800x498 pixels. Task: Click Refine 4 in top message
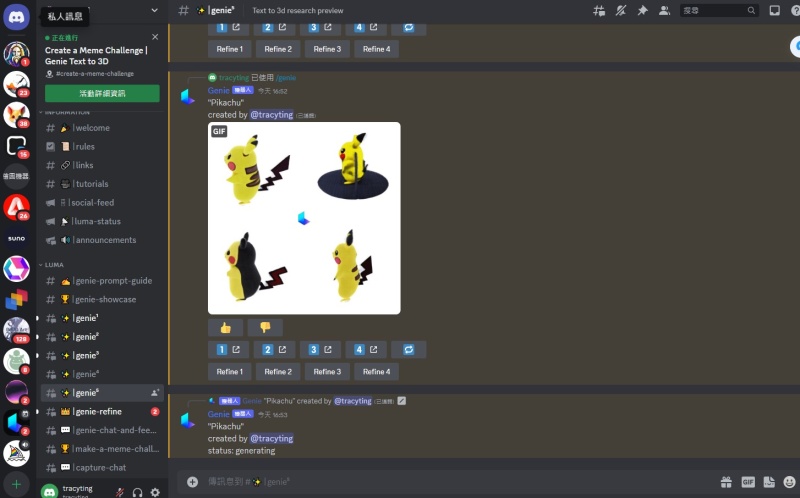(x=377, y=49)
